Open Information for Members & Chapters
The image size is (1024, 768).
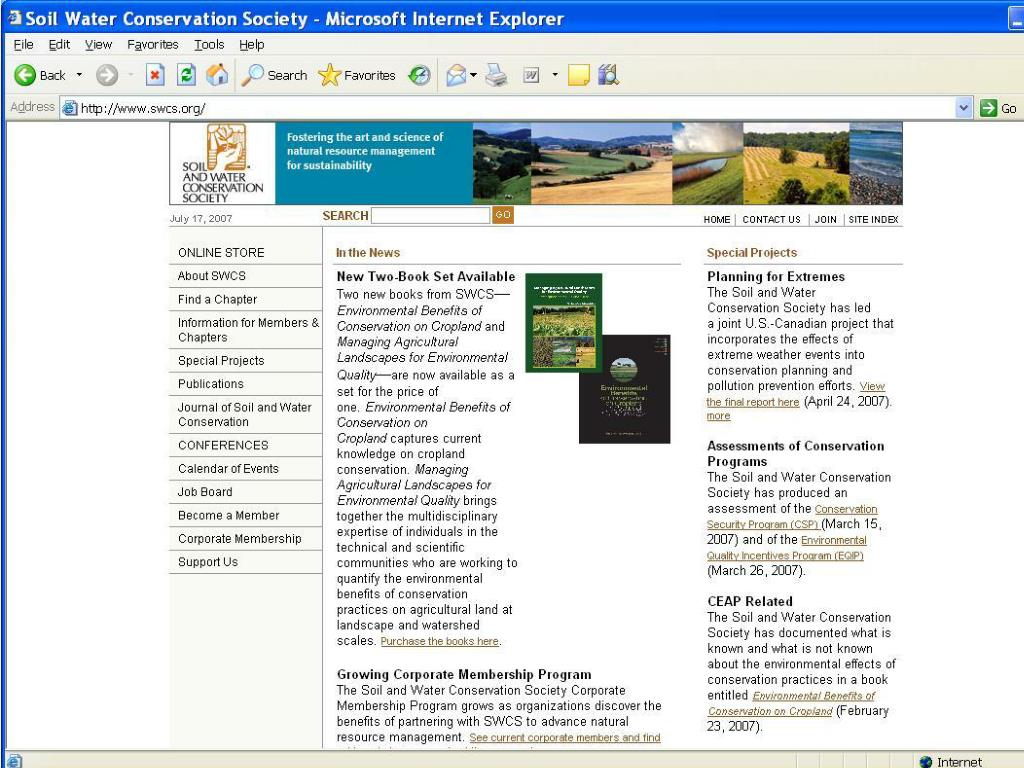248,330
